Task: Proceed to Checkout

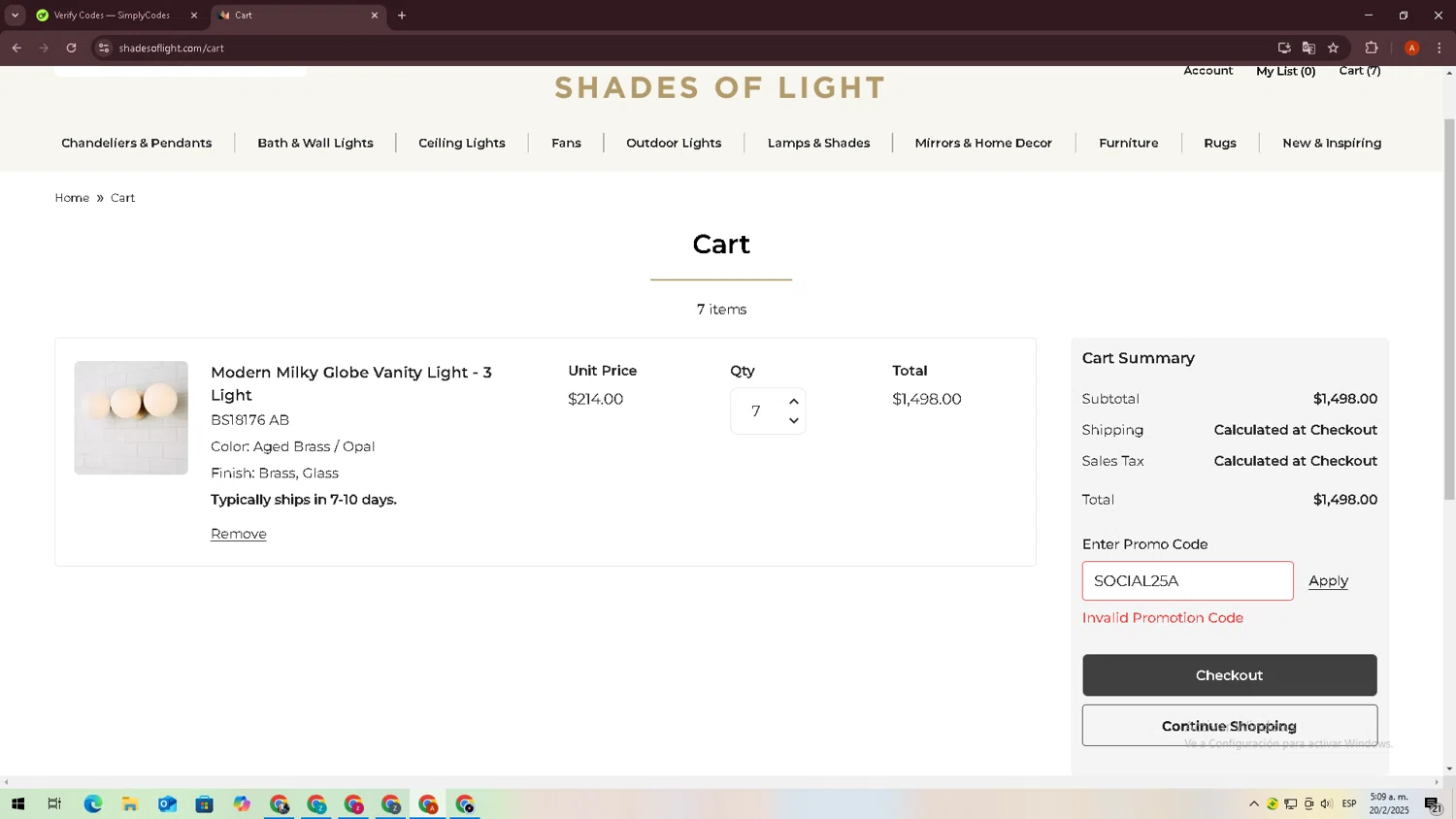Action: (1229, 675)
